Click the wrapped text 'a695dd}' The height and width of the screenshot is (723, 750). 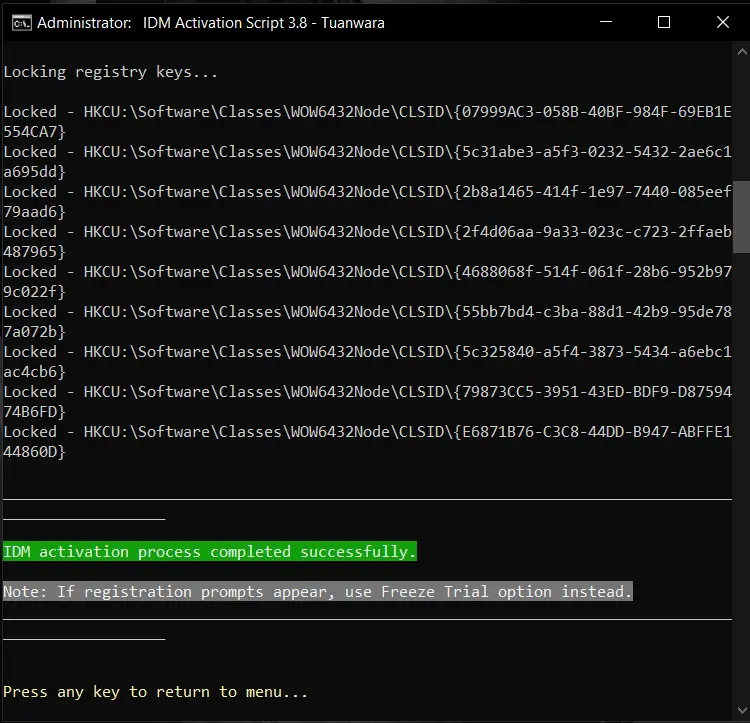[x=34, y=172]
